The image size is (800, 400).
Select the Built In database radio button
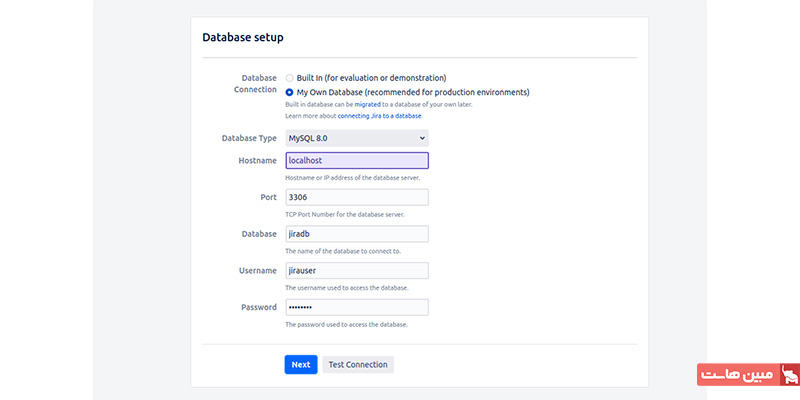click(289, 78)
